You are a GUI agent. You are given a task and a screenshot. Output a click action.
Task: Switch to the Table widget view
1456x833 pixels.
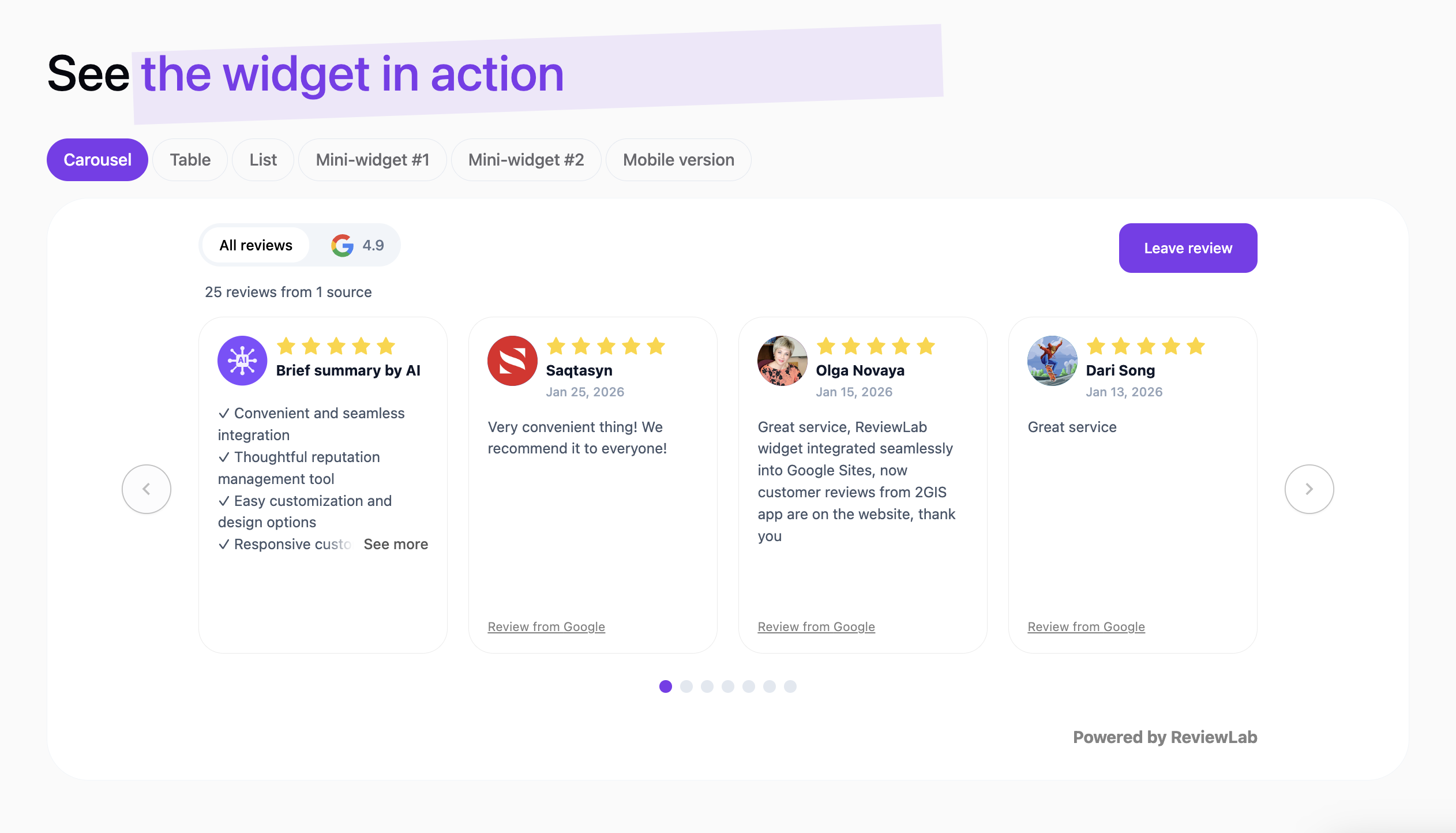tap(190, 159)
